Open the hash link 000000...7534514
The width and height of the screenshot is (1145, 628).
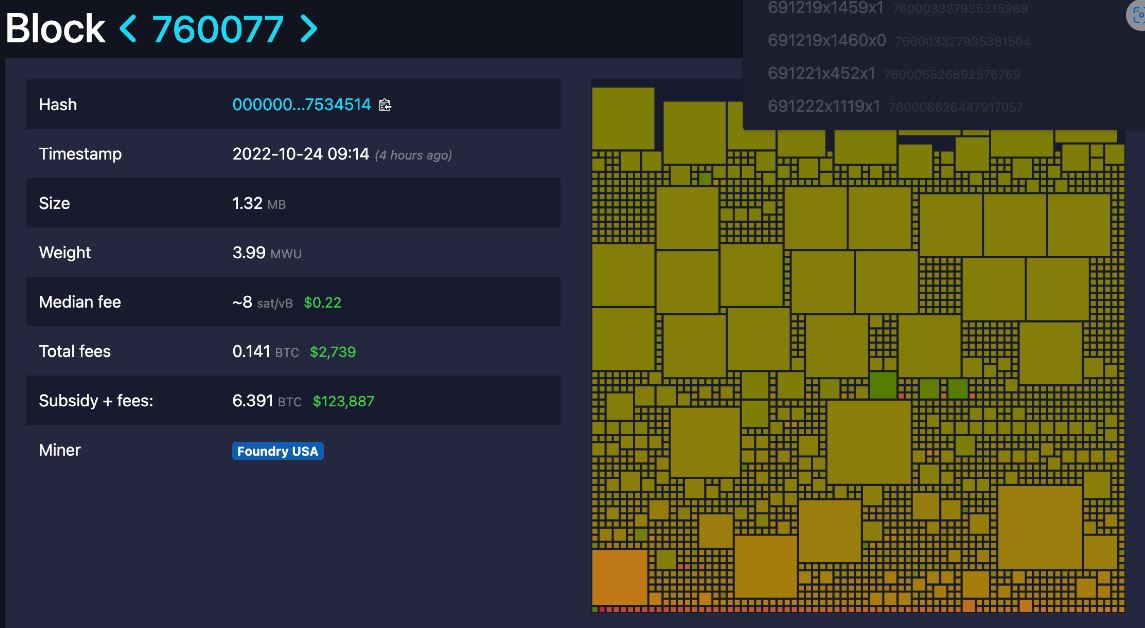[x=302, y=104]
